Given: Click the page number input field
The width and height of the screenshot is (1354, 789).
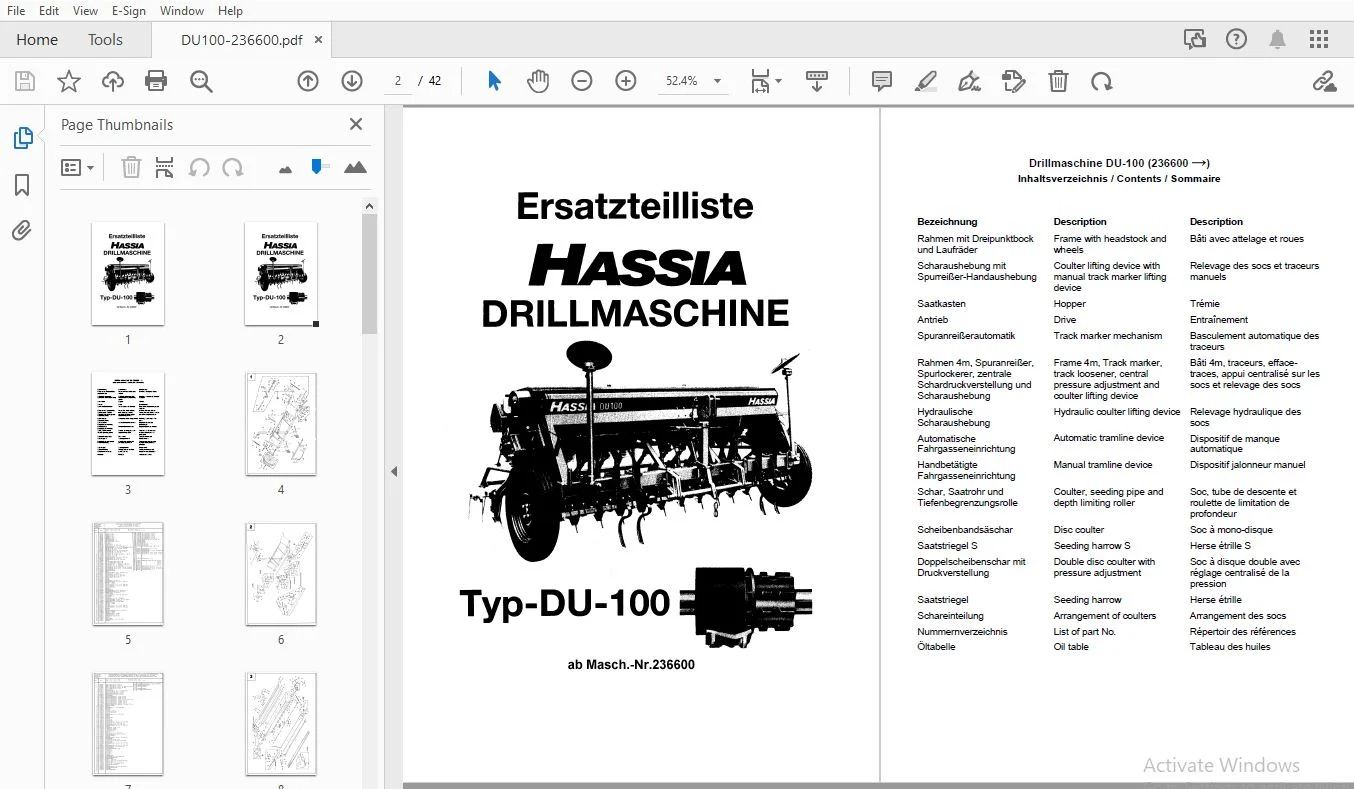Looking at the screenshot, I should [398, 81].
